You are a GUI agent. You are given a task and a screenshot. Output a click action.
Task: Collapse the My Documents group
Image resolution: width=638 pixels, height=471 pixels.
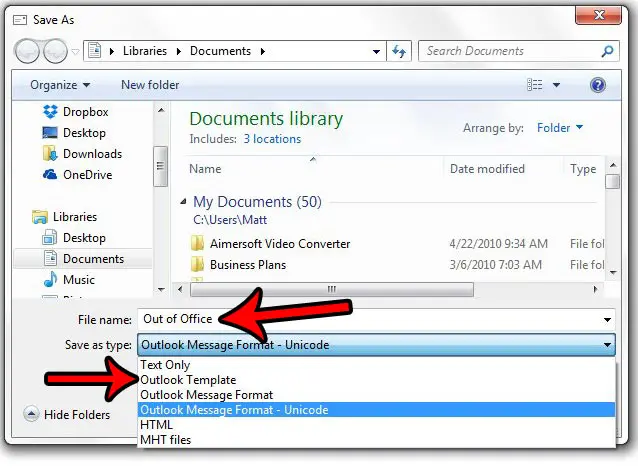pyautogui.click(x=183, y=203)
